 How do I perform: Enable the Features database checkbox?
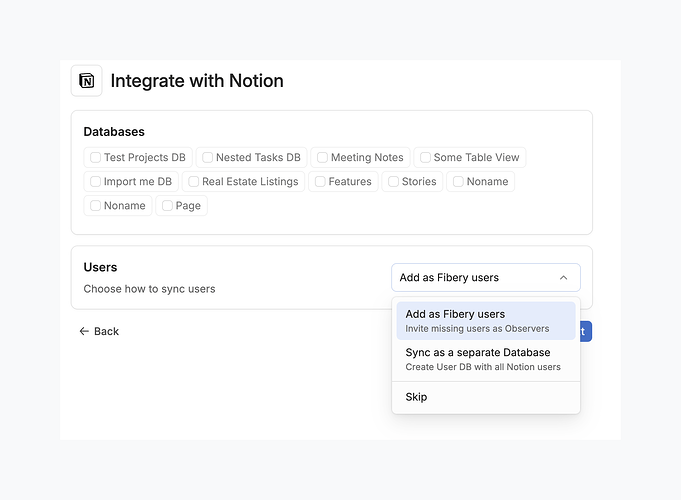point(320,182)
